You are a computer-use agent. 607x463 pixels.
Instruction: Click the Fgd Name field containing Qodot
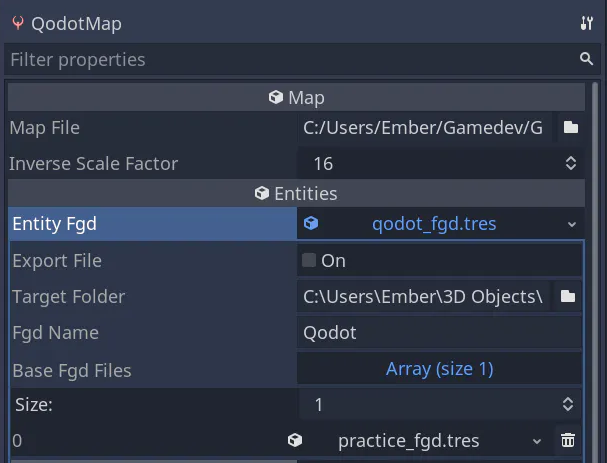439,333
